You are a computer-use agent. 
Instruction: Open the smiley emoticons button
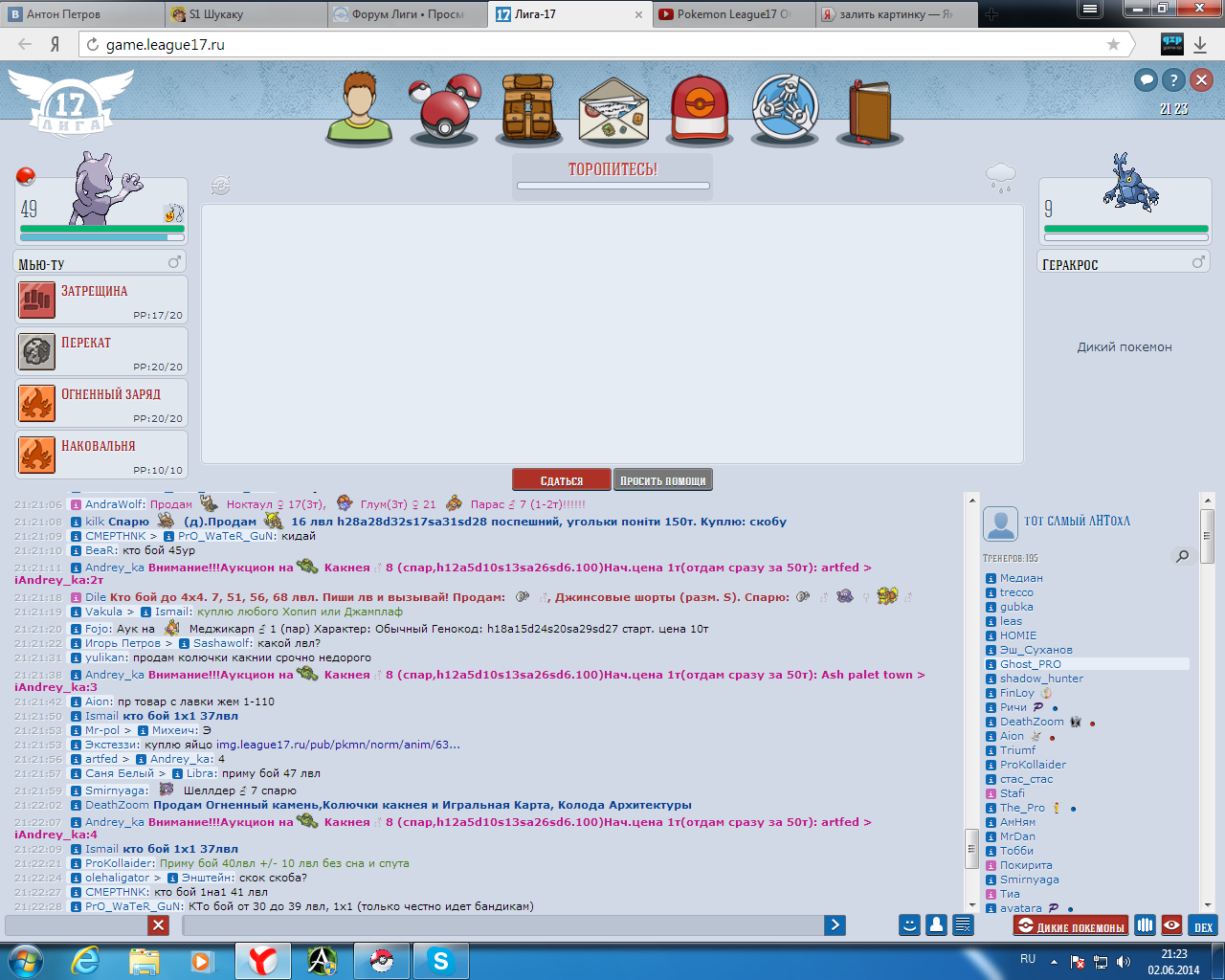(909, 924)
